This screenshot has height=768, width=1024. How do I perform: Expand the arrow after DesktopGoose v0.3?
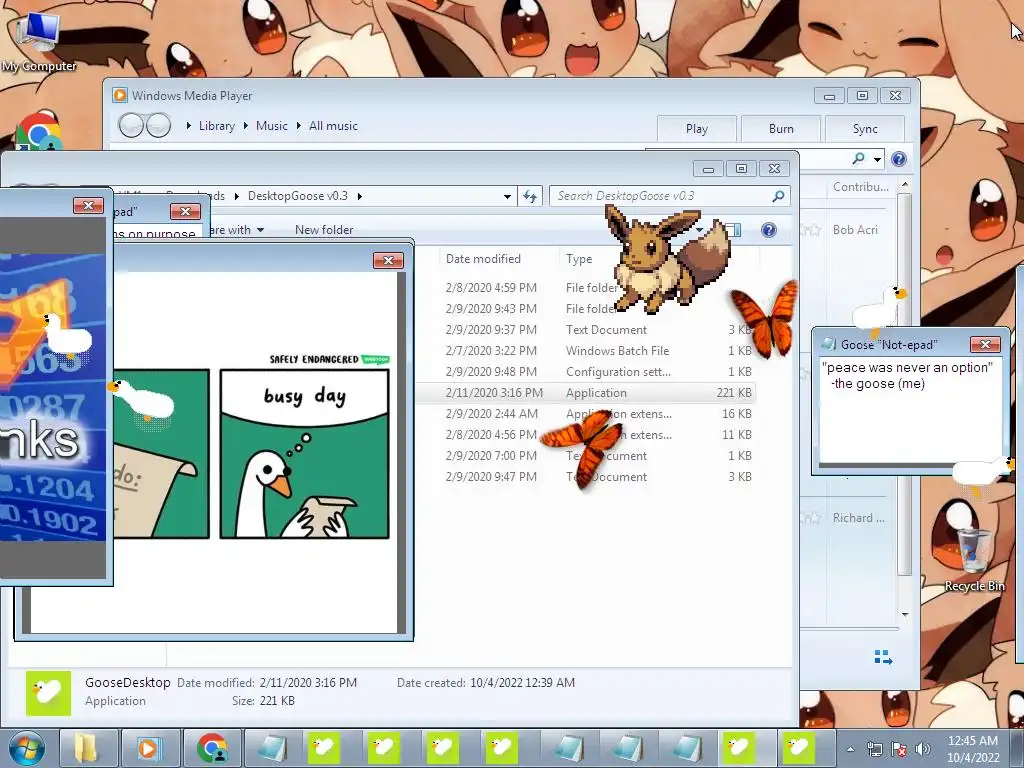click(359, 196)
